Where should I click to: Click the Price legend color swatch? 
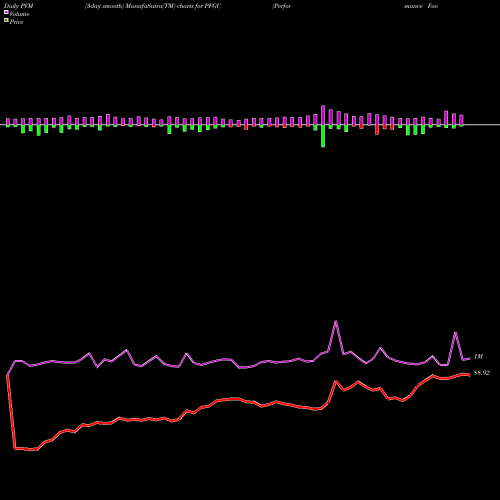coord(6,21)
